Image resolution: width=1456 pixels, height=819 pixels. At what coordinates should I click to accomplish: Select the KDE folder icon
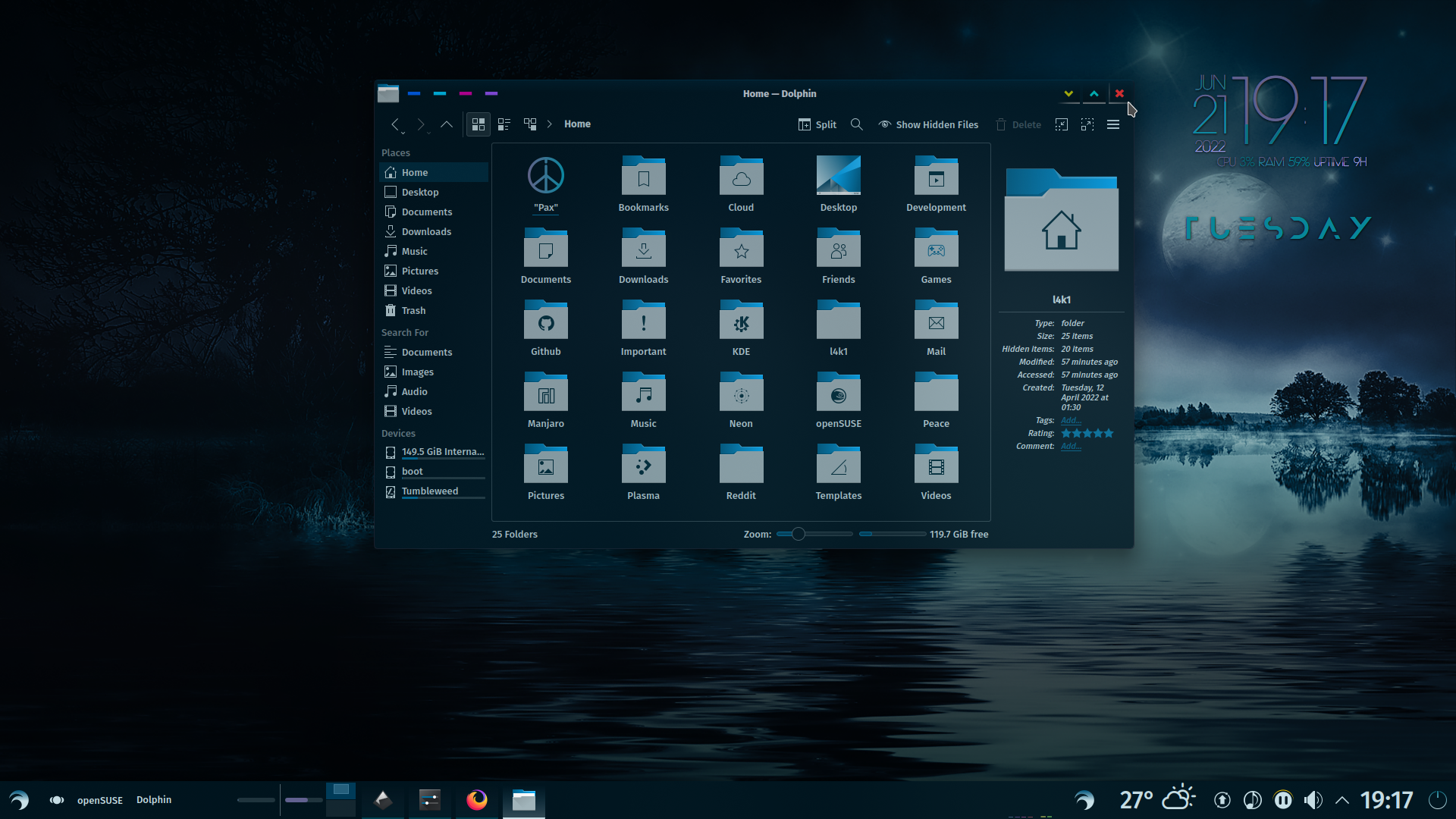741,320
